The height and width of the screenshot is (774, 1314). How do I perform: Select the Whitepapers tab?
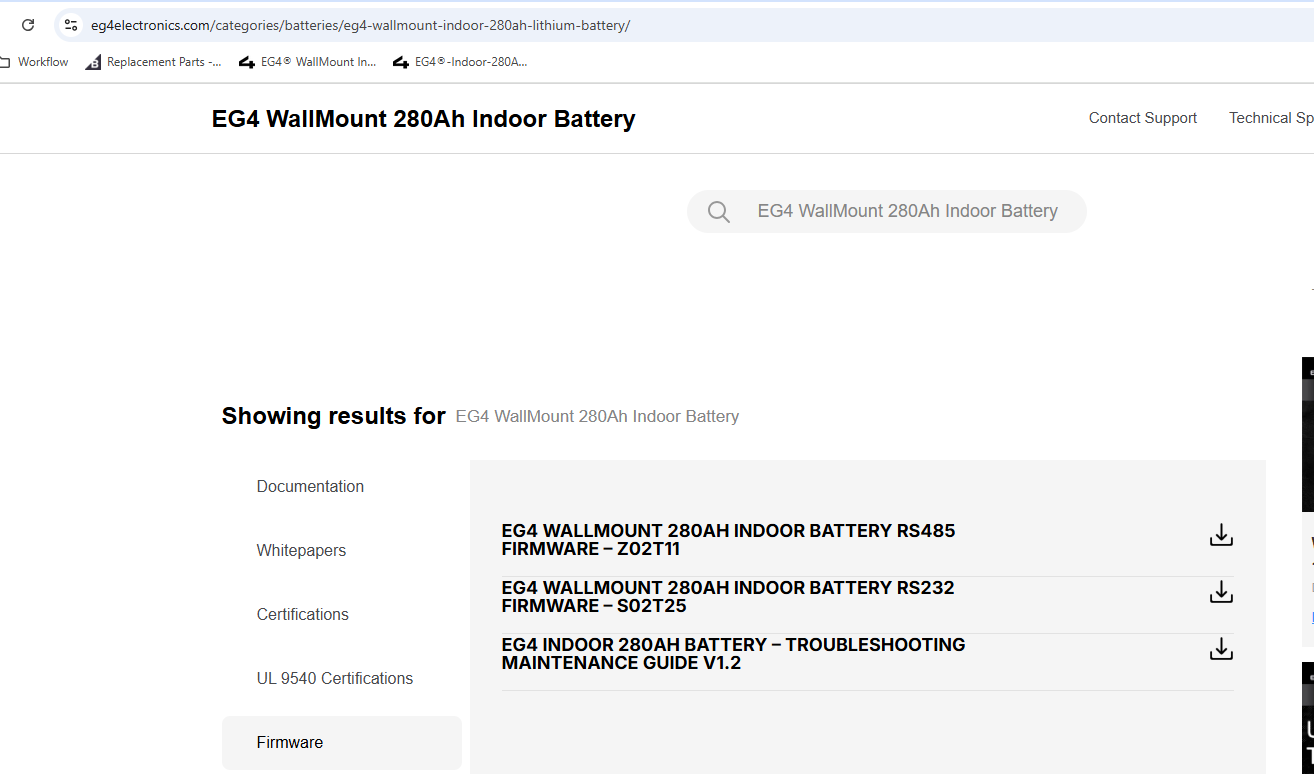[301, 550]
